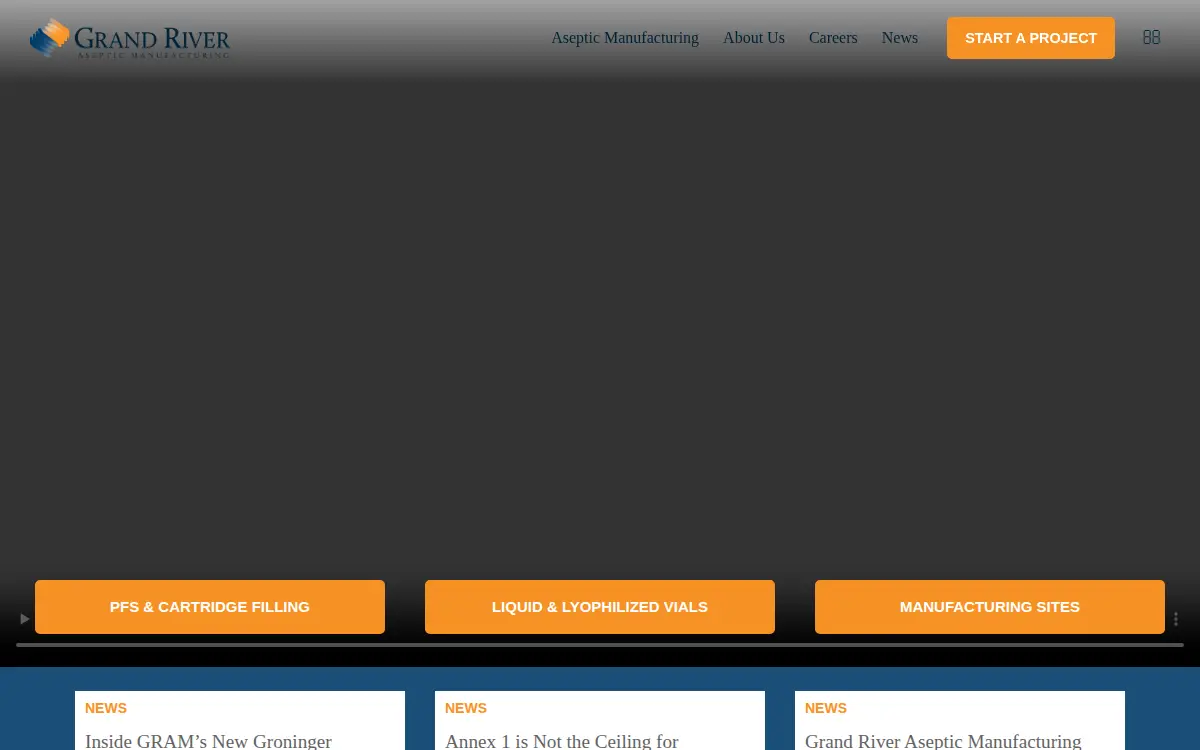1200x750 pixels.
Task: Open article Inside GRAM's New Groninger
Action: coord(208,741)
